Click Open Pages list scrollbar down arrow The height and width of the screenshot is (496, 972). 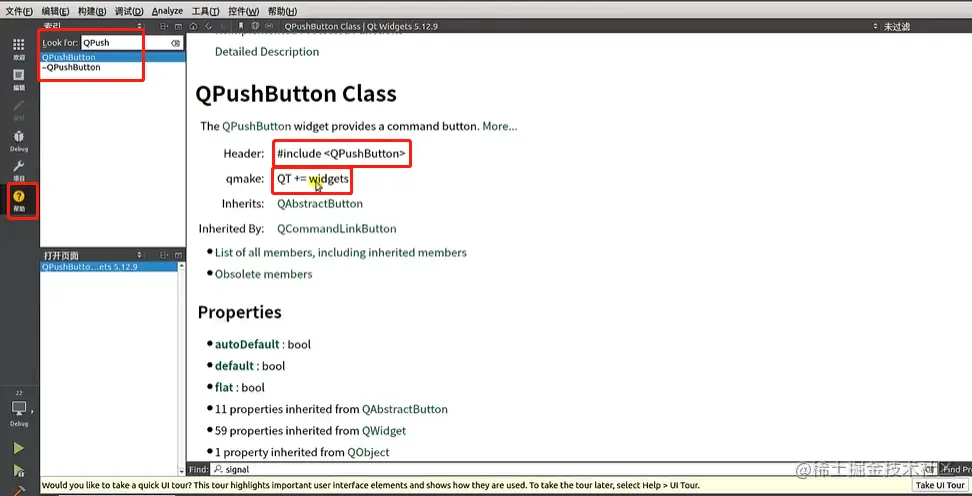[x=182, y=471]
